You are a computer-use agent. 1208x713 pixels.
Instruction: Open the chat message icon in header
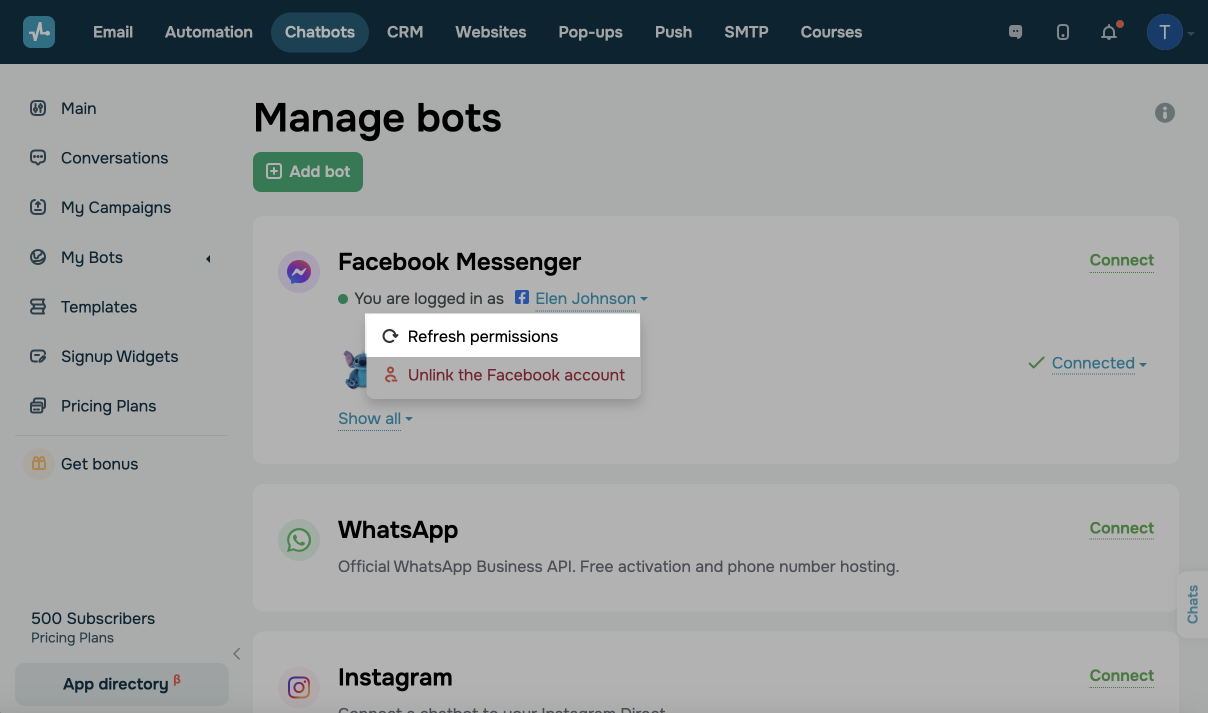[x=1015, y=32]
